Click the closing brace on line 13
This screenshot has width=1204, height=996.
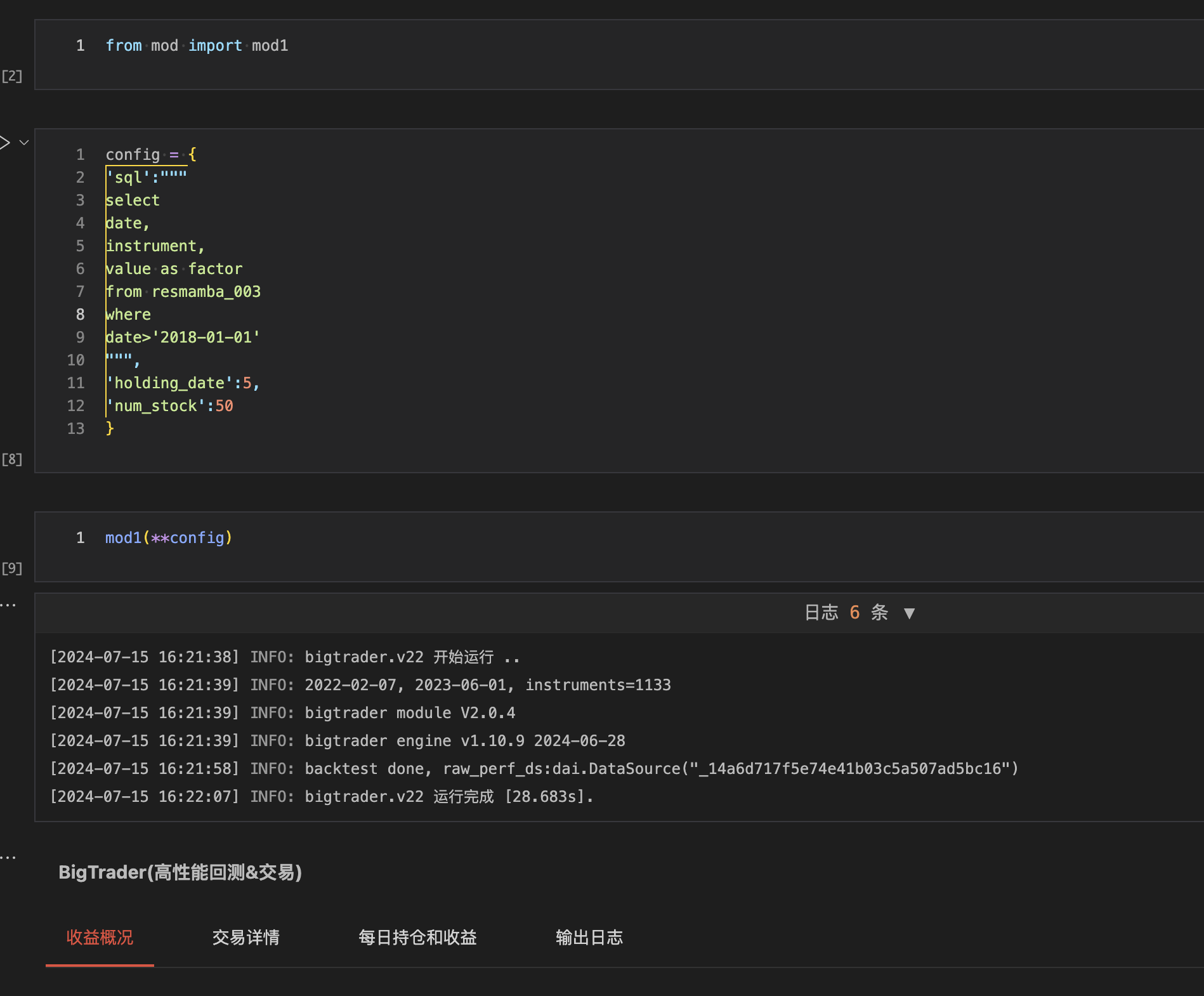coord(110,429)
